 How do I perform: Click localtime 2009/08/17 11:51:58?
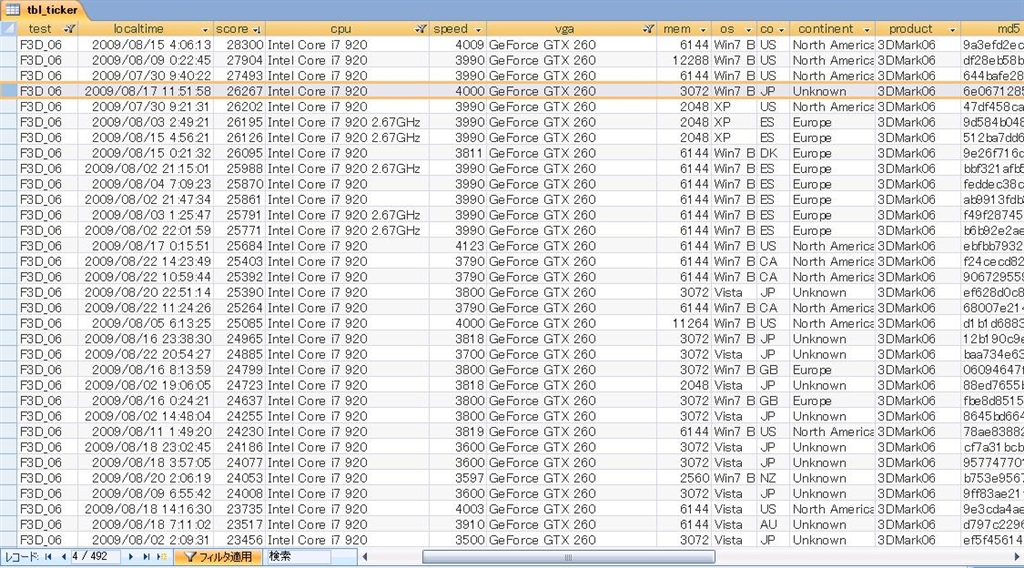[x=146, y=91]
